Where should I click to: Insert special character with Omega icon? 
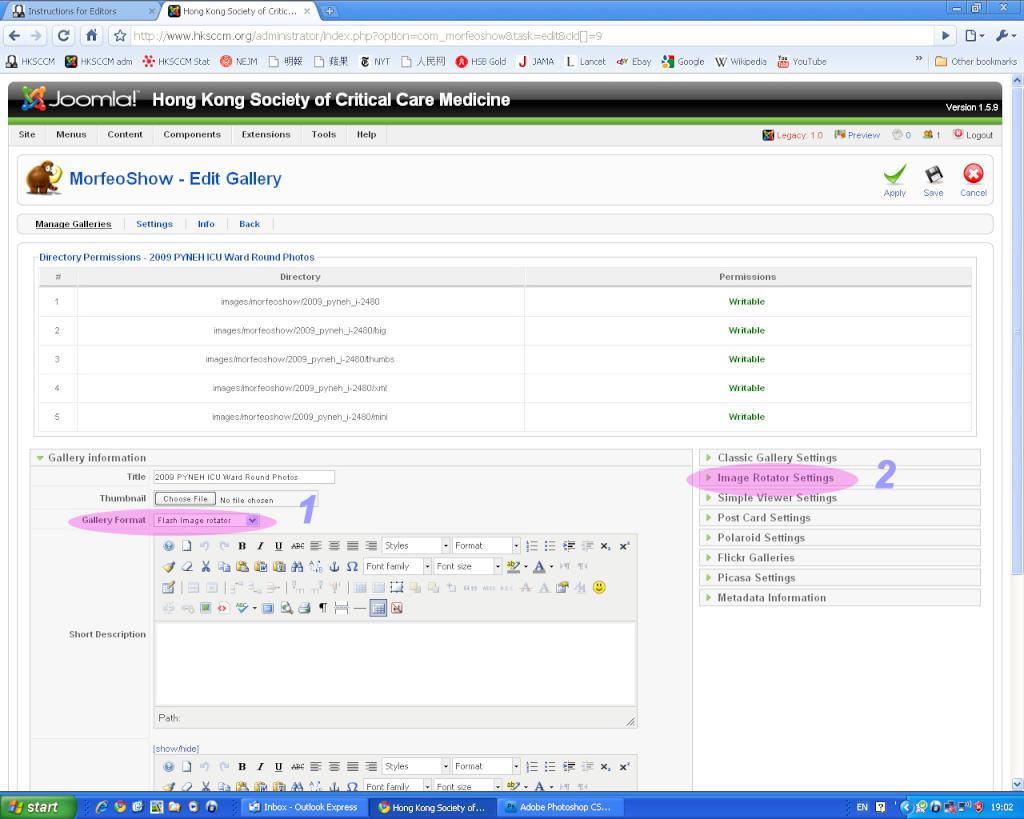tap(353, 566)
